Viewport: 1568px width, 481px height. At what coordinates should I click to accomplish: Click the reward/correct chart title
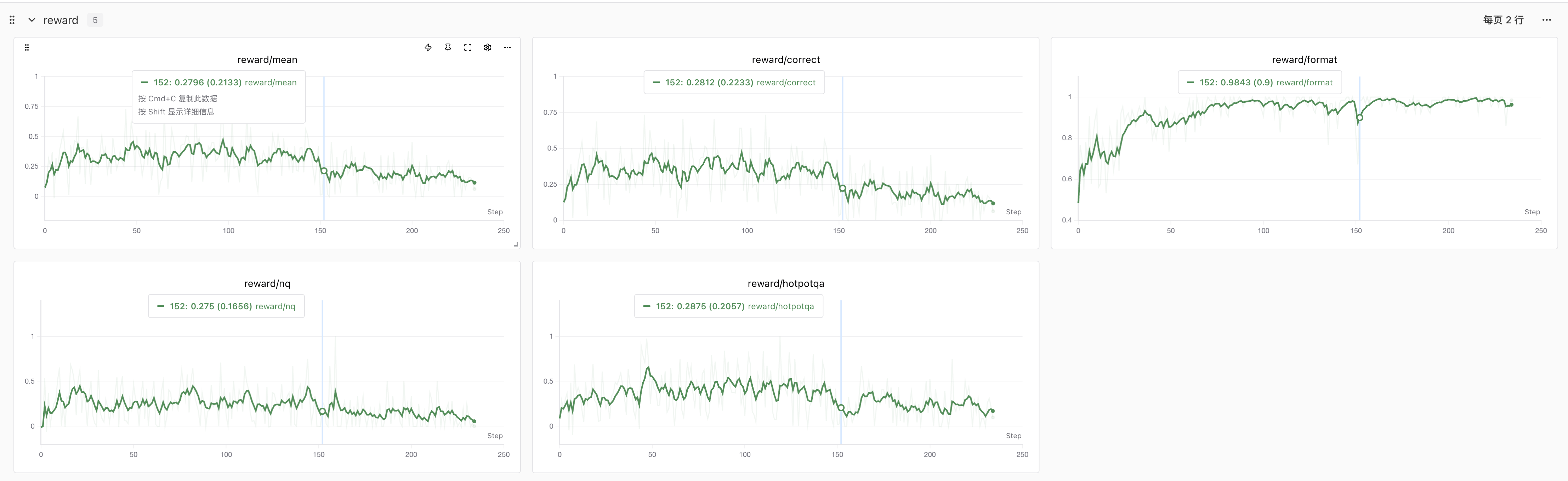786,60
